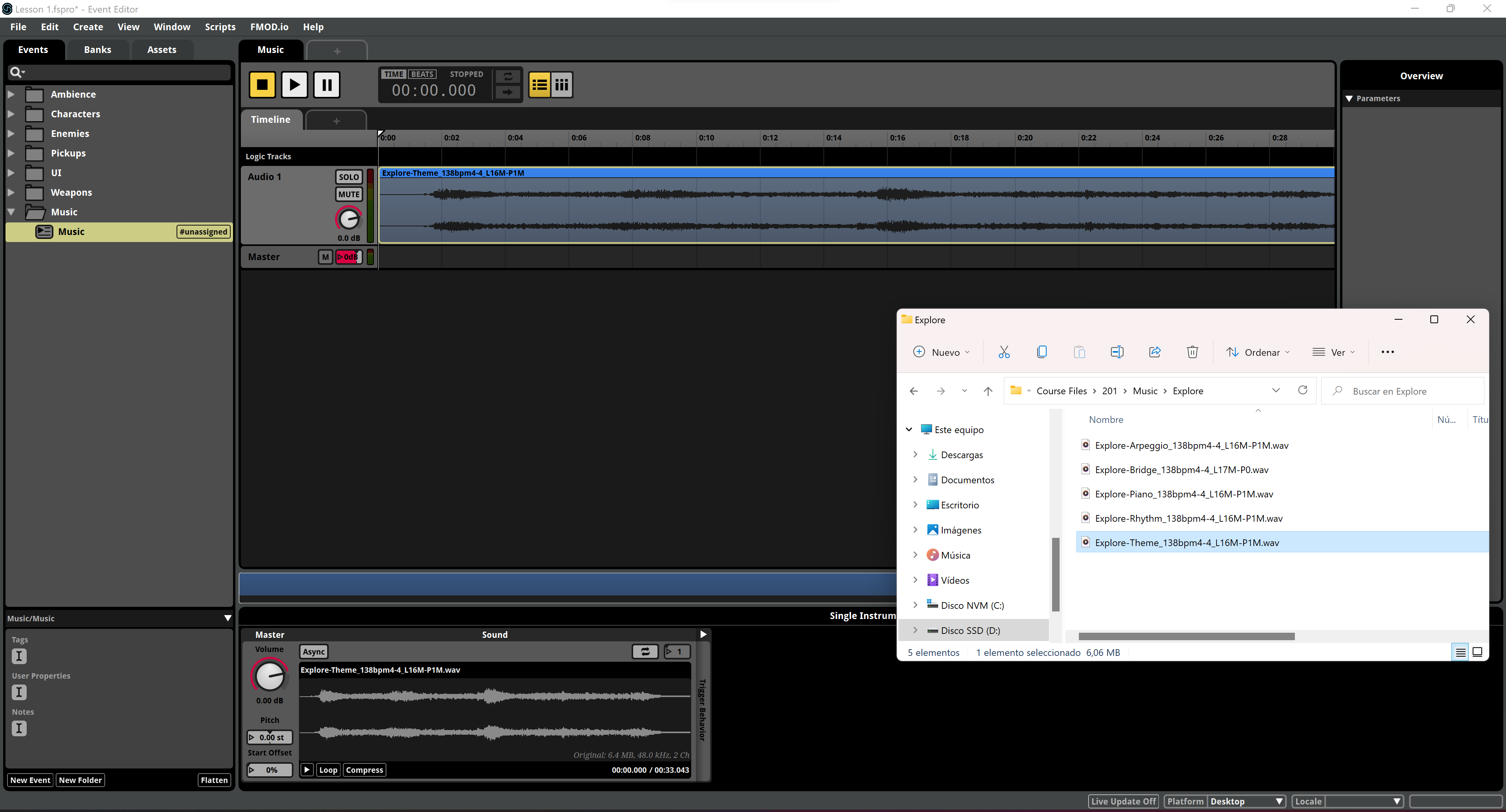Screen dimensions: 1506x812
Task: Toggle Compress on the sound file
Action: [x=364, y=770]
